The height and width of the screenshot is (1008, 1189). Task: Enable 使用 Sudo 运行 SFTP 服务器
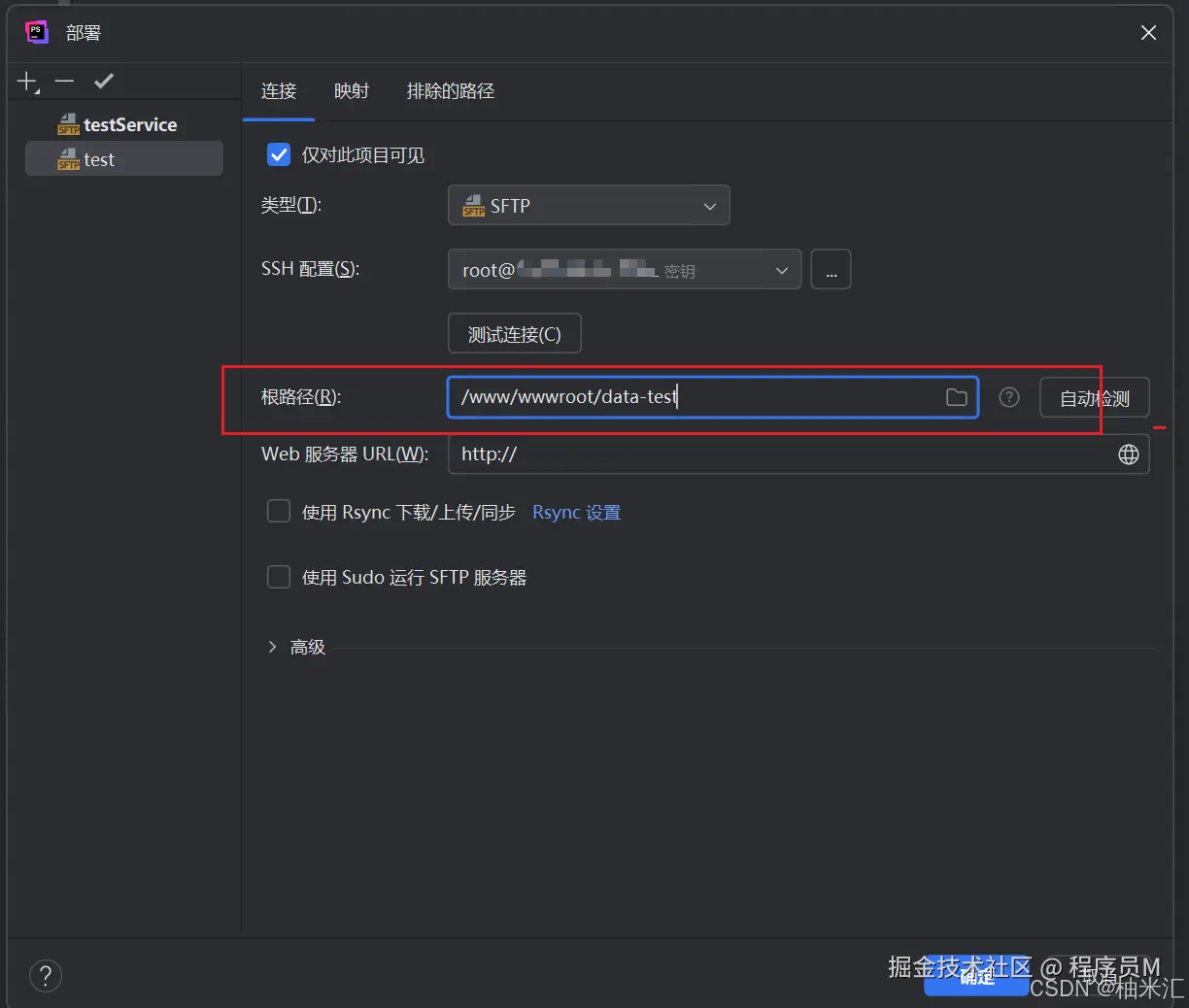coord(279,576)
